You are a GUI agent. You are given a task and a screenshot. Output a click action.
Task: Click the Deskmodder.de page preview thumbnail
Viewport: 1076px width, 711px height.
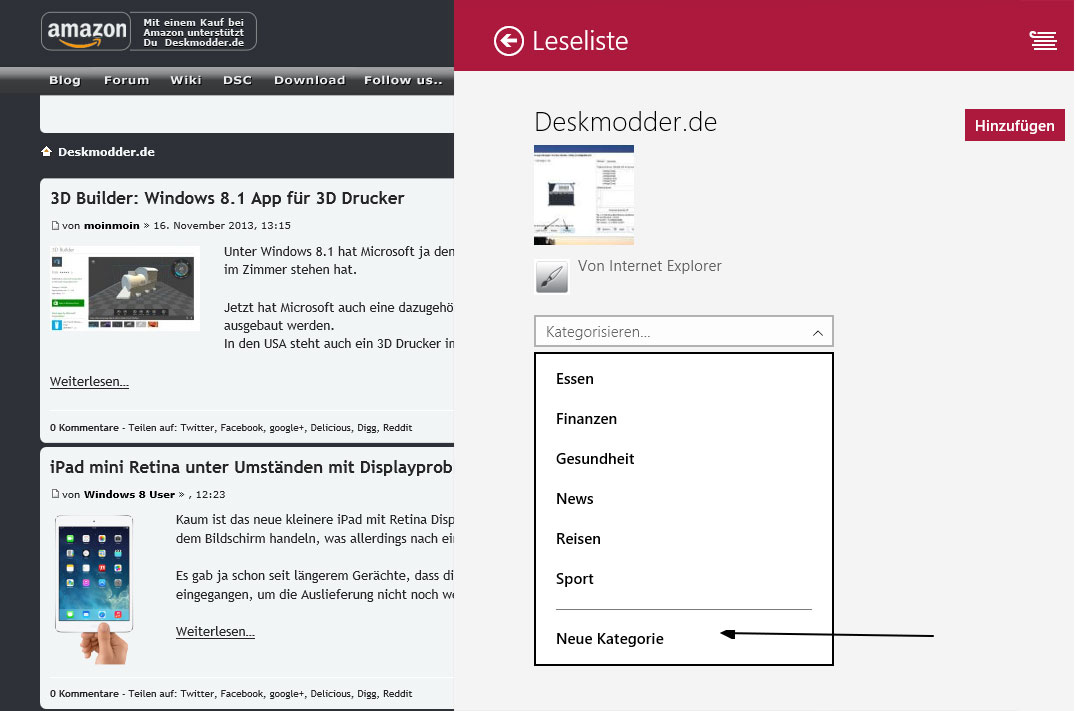pos(584,195)
